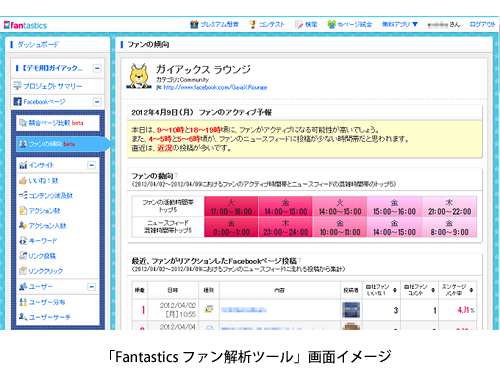The image size is (500, 376).
Task: Open the gift-icon premium item in the top bar
Action: (214, 24)
